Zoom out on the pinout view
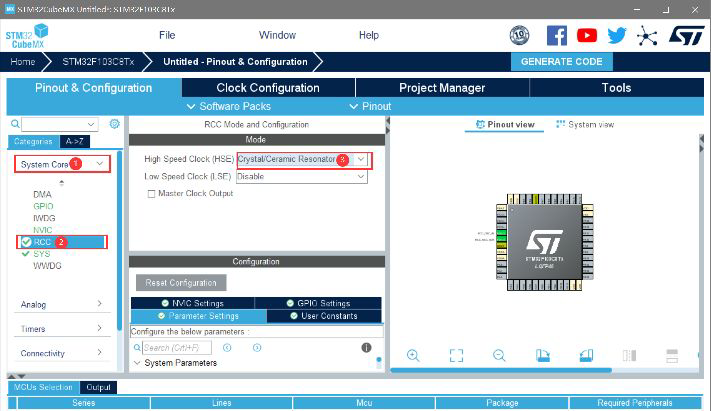711x411 pixels. point(499,355)
